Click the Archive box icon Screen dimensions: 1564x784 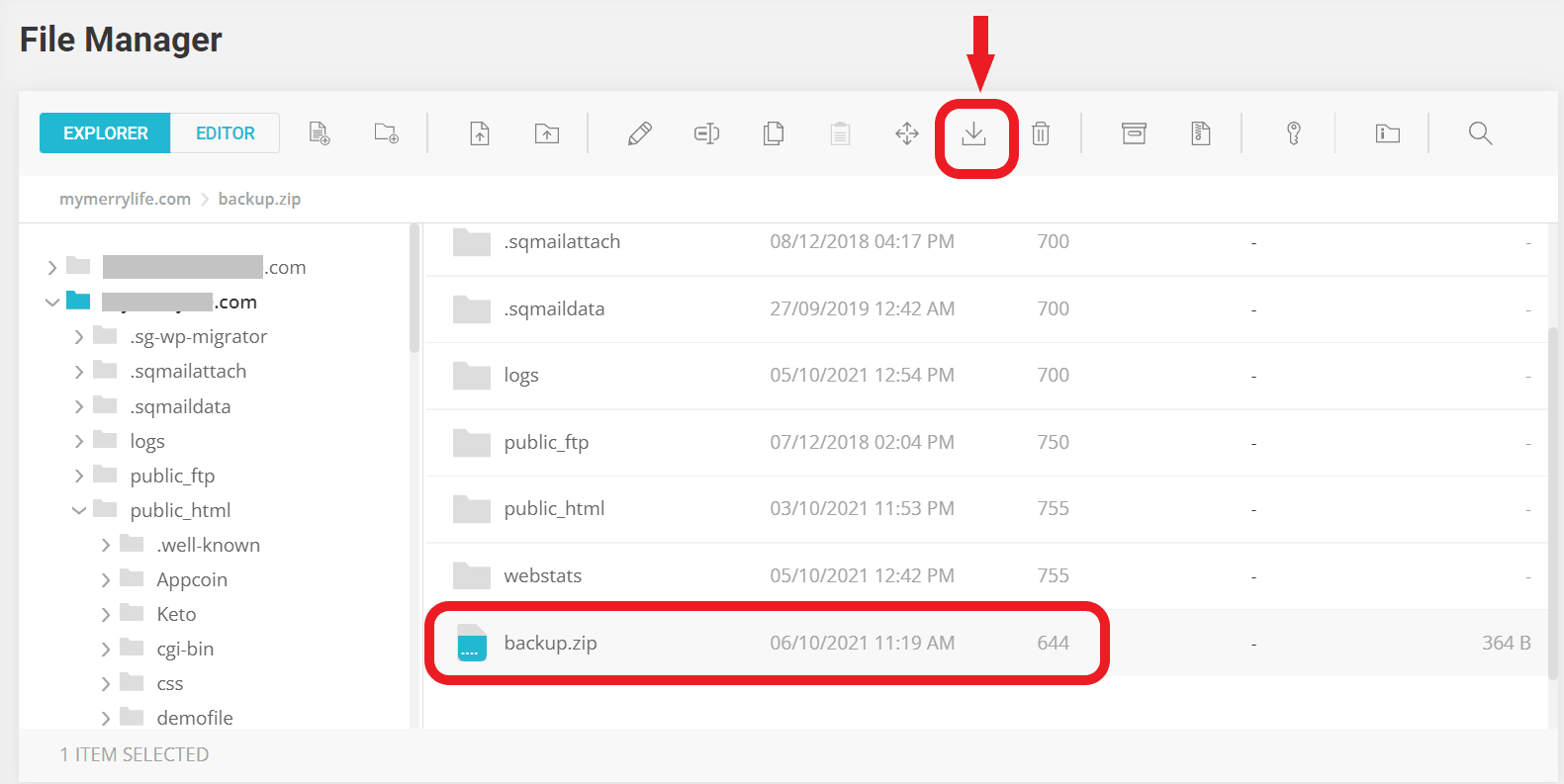[x=1134, y=133]
